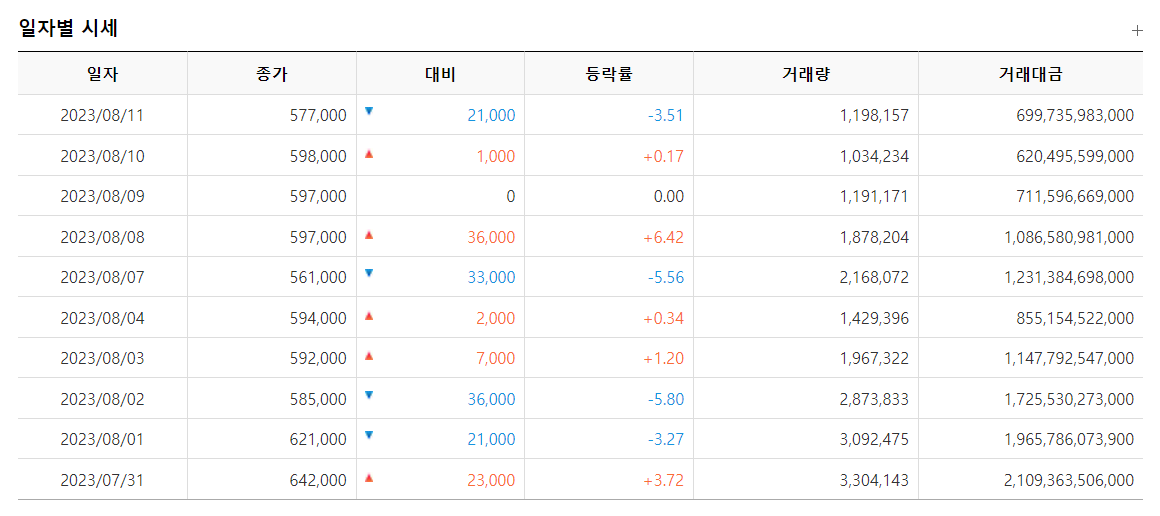Click the change rate -3.27
The image size is (1160, 516).
[664, 439]
